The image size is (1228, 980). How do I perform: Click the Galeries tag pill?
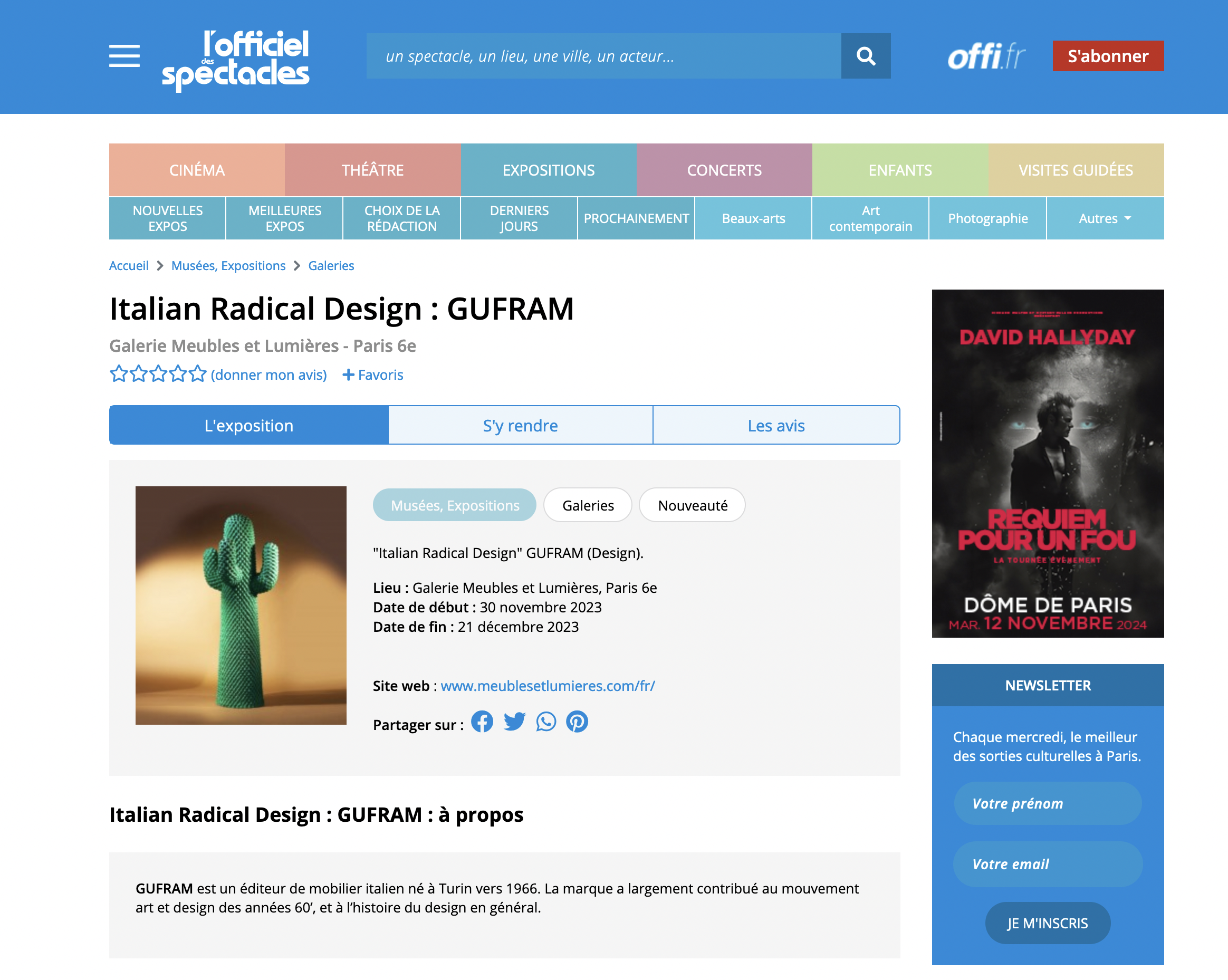[588, 505]
